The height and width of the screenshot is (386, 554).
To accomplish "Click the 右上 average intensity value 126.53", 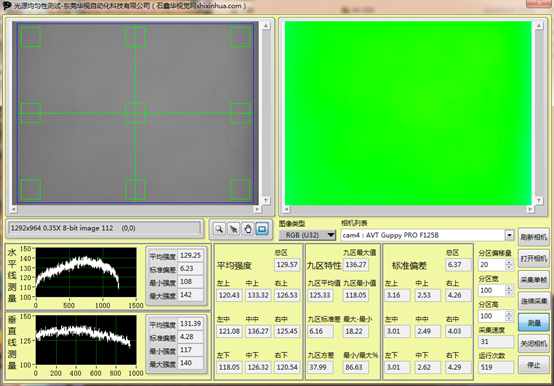I will pyautogui.click(x=287, y=295).
